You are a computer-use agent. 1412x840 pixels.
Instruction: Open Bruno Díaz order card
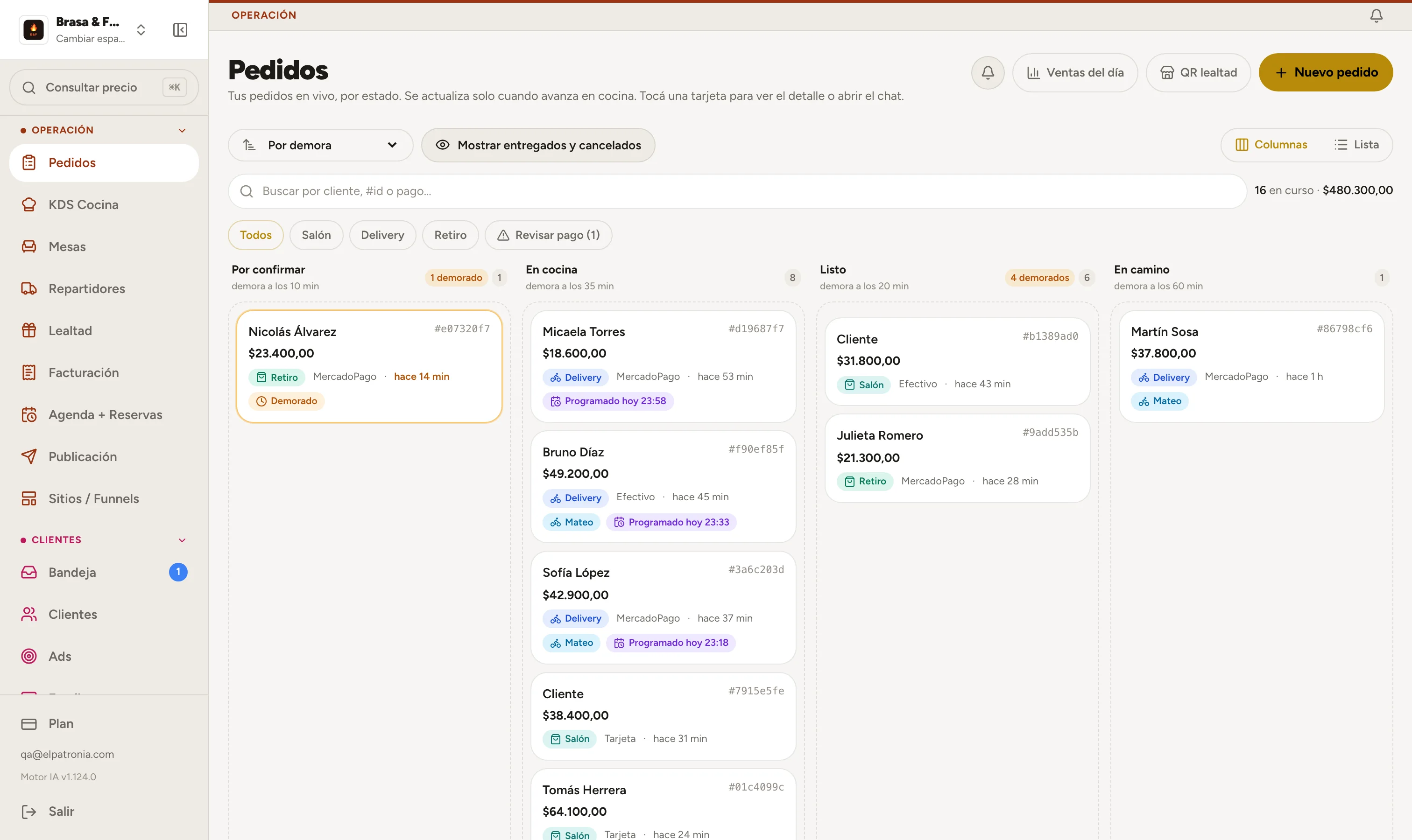[x=663, y=487]
